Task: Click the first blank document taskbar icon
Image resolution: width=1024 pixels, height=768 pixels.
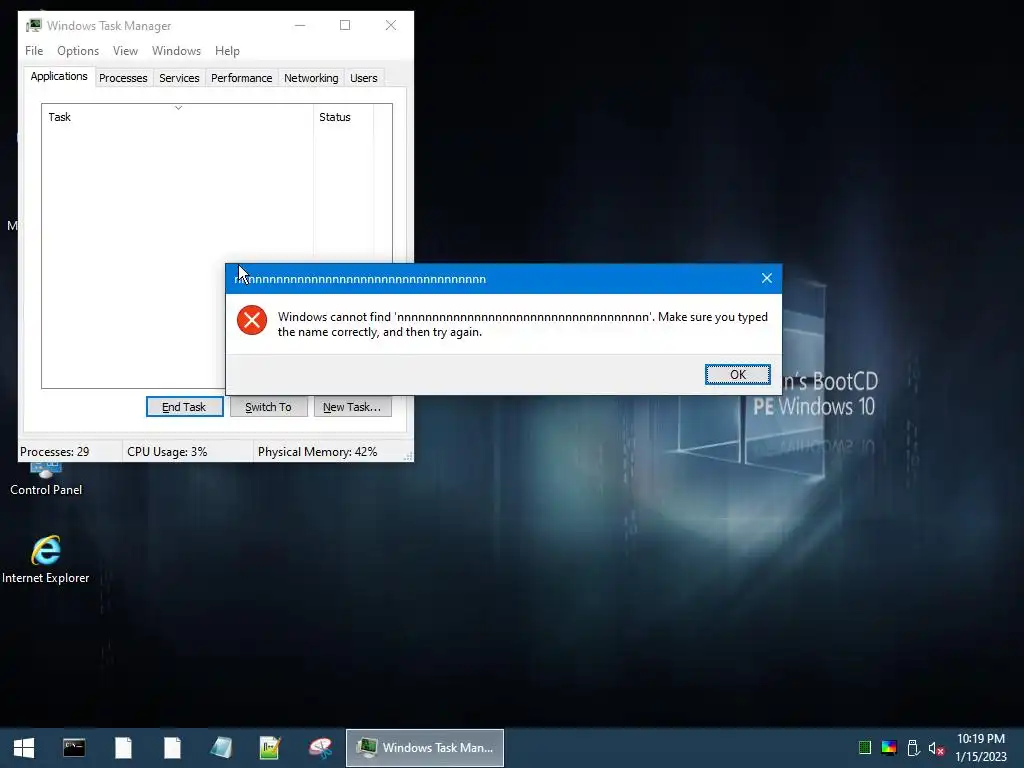Action: click(x=123, y=748)
